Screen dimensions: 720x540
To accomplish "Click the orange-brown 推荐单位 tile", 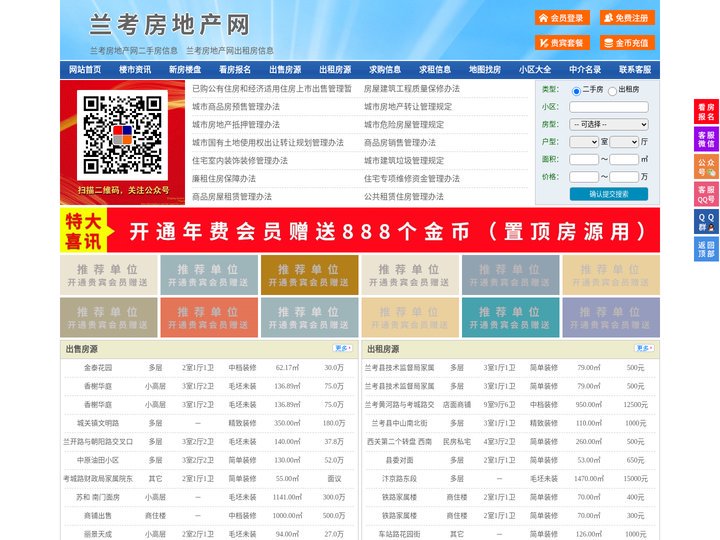I will (x=309, y=275).
